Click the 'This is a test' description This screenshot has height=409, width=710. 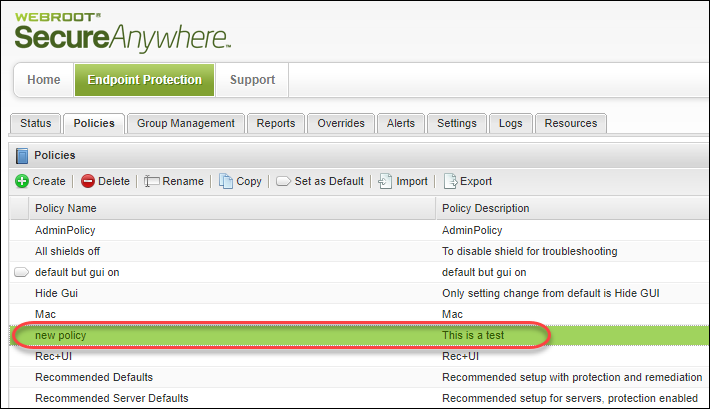tap(473, 335)
